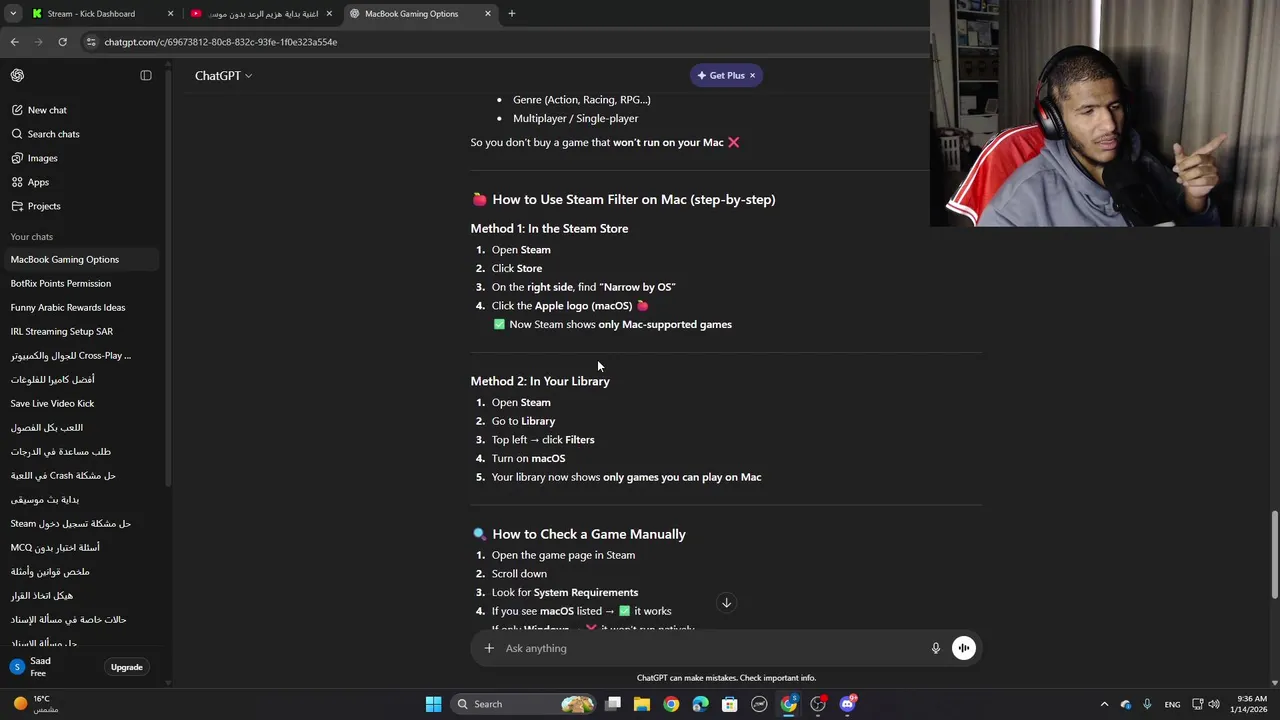Viewport: 1280px width, 720px height.
Task: Click the plus attach icon in message box
Action: [489, 648]
